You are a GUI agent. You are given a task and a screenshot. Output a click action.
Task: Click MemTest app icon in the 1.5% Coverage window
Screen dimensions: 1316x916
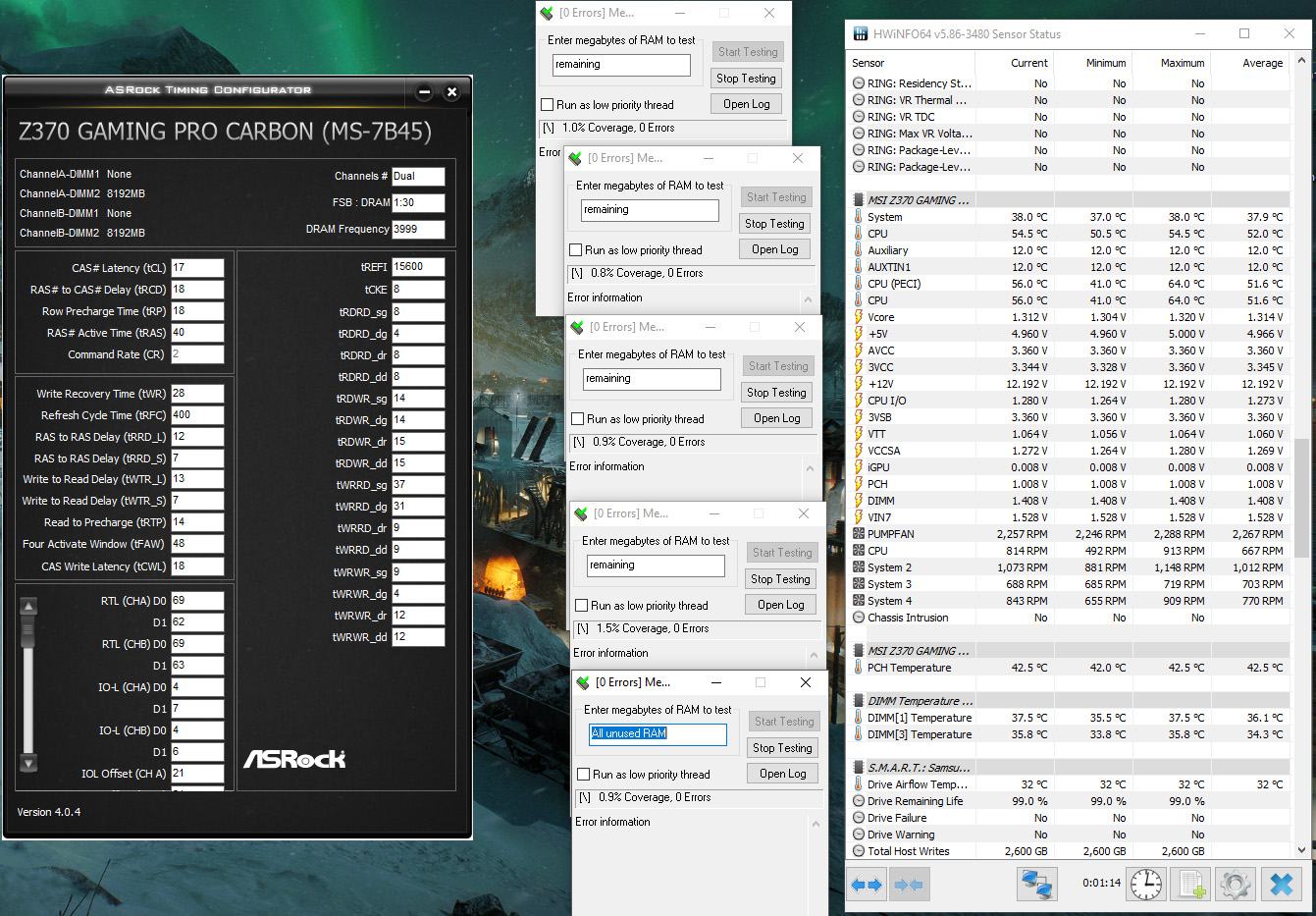click(582, 513)
